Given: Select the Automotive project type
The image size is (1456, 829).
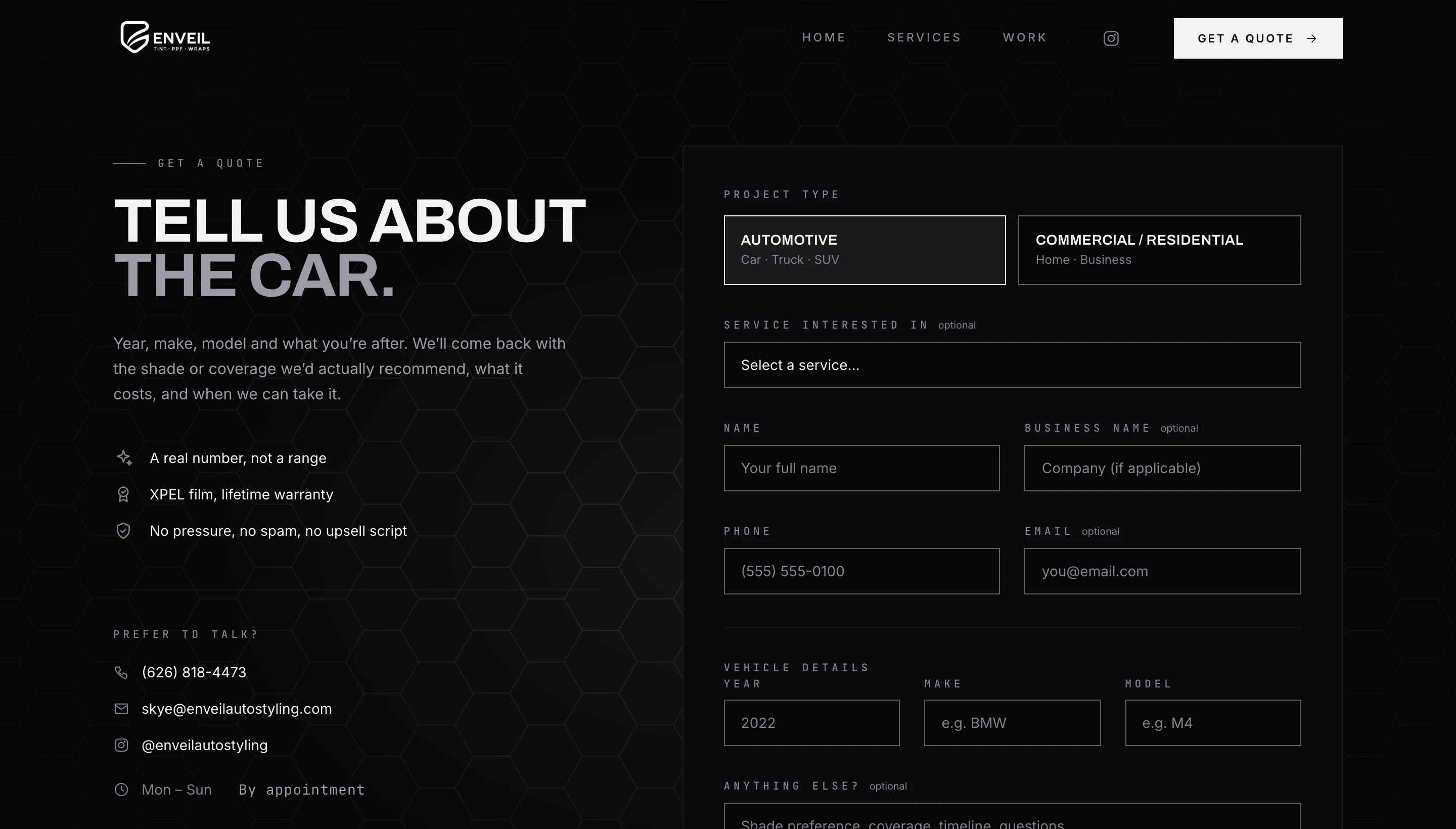Looking at the screenshot, I should coord(864,250).
